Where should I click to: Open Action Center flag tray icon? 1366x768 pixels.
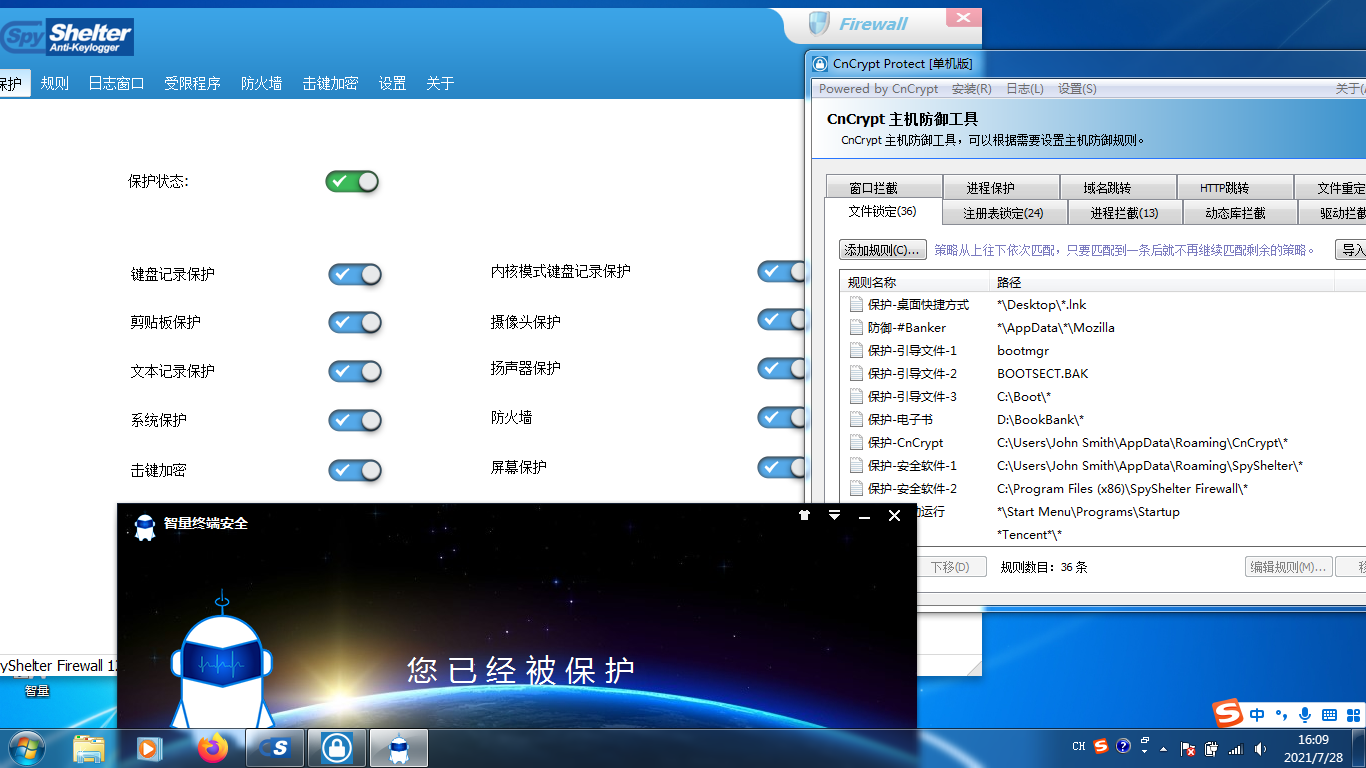point(1188,748)
